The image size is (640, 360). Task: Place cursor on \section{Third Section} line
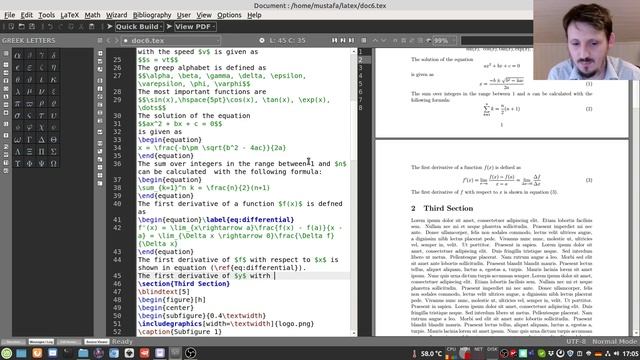coord(184,284)
